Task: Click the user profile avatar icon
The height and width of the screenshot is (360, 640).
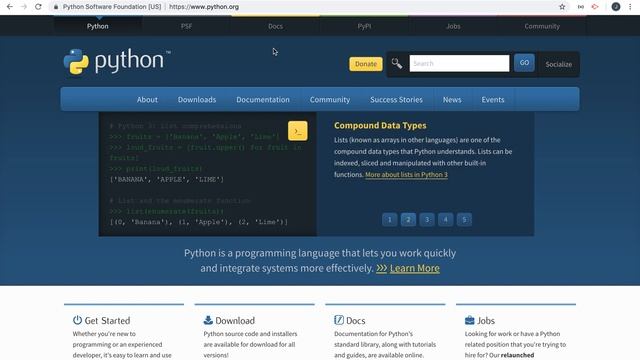Action: (x=616, y=7)
